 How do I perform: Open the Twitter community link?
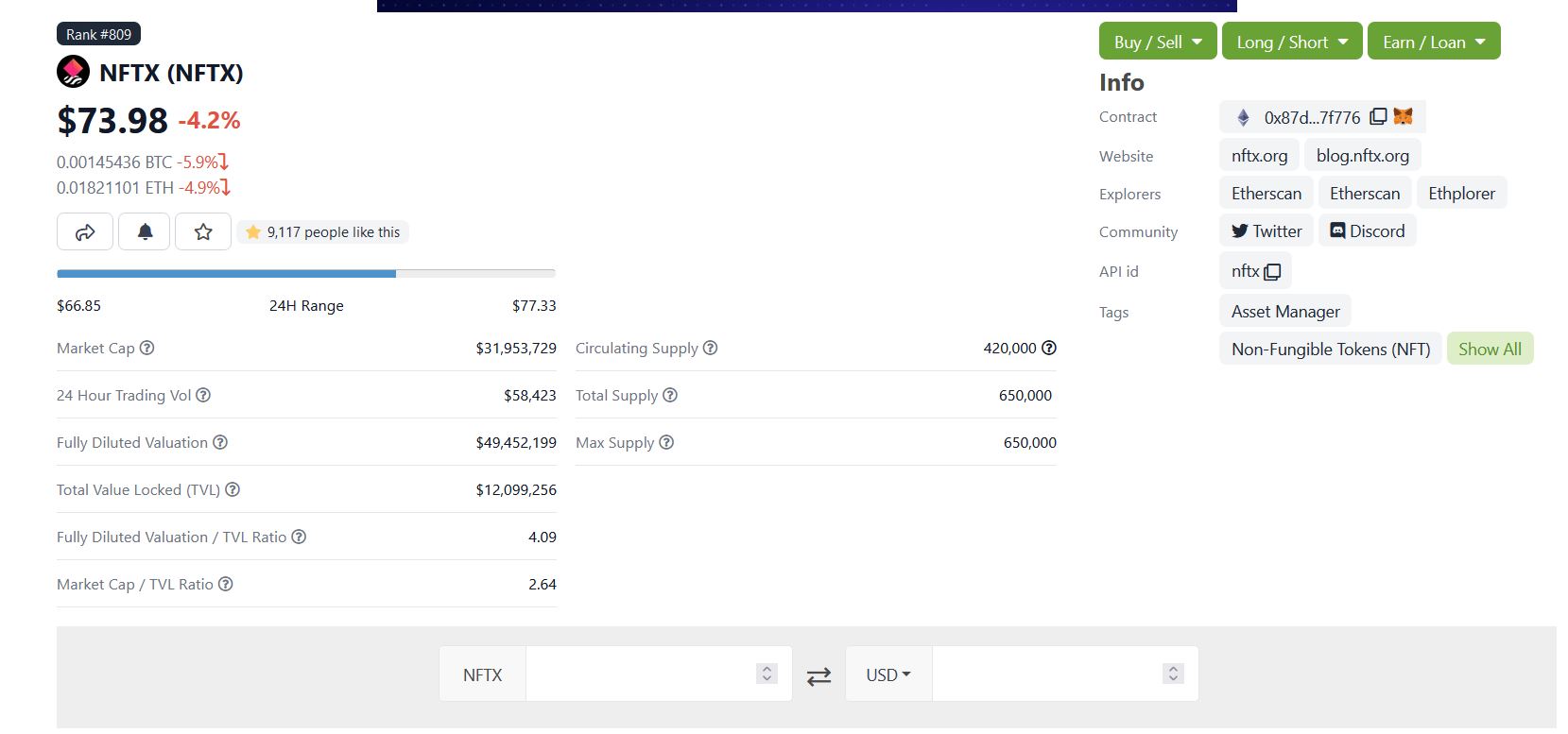click(1266, 231)
